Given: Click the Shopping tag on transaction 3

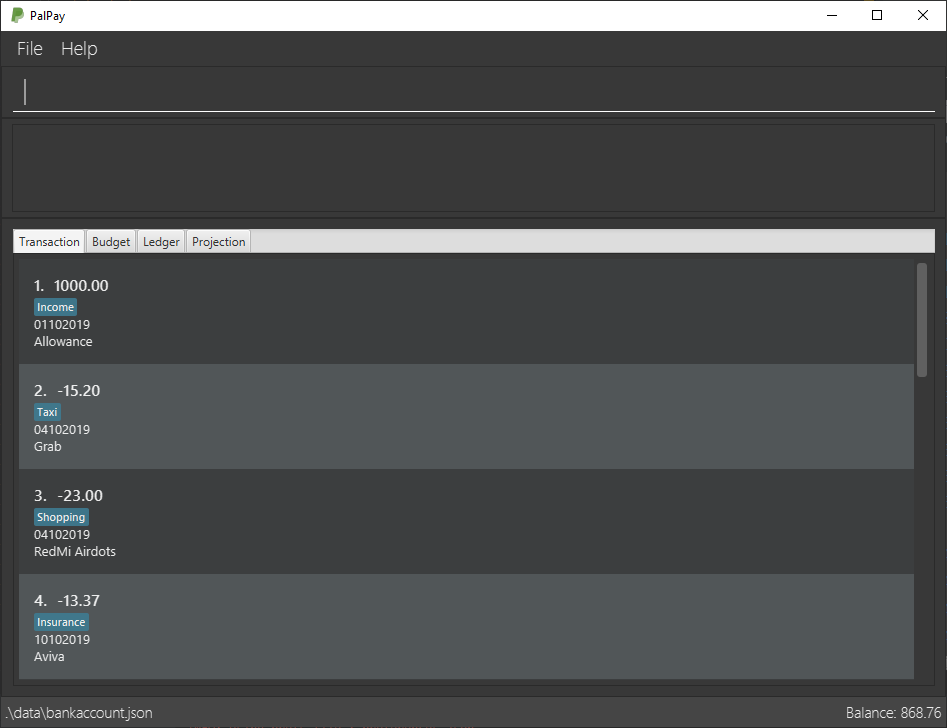Looking at the screenshot, I should (x=61, y=517).
